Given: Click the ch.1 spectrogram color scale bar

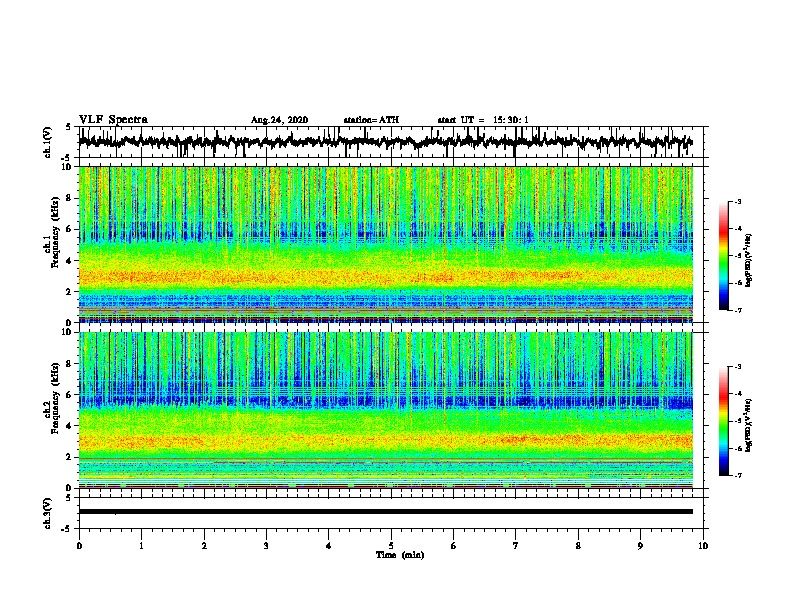Looking at the screenshot, I should point(724,256).
